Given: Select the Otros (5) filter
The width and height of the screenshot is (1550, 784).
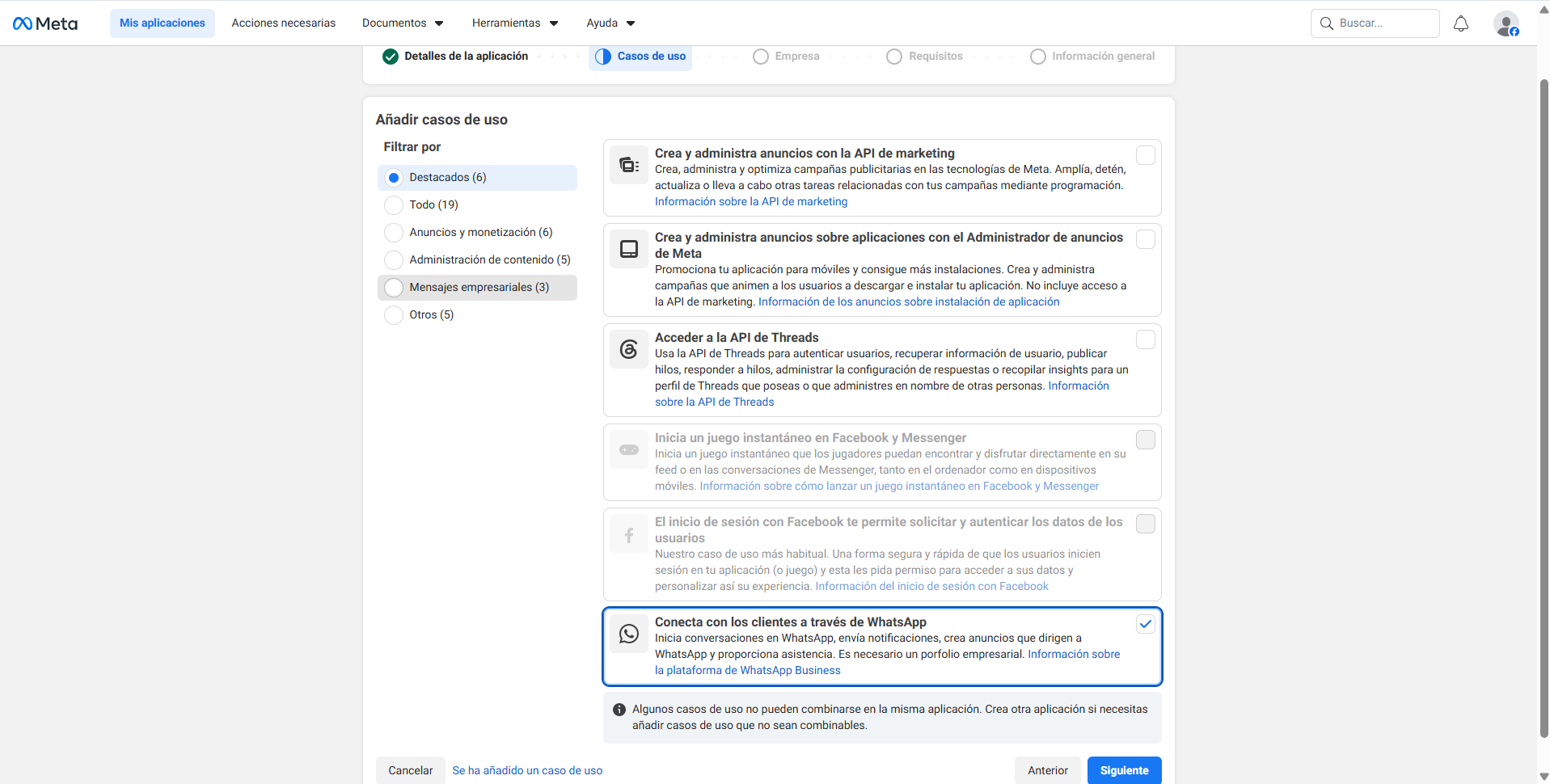Looking at the screenshot, I should coord(477,315).
